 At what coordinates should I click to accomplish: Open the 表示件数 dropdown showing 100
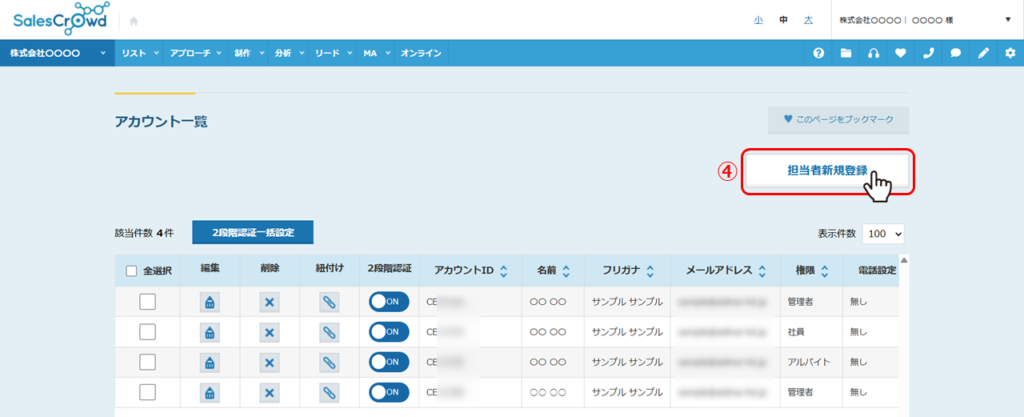coord(883,233)
